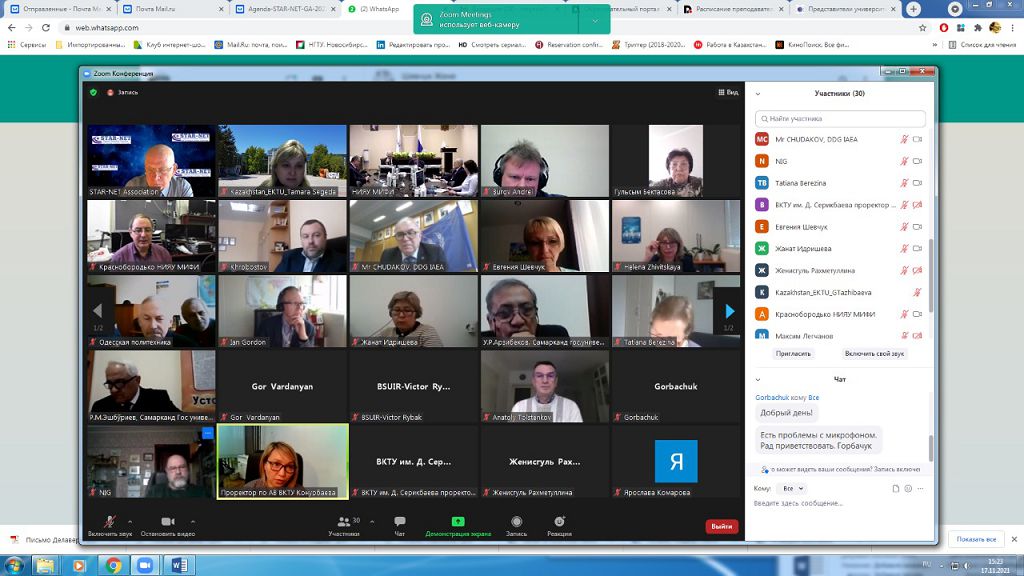Image resolution: width=1024 pixels, height=576 pixels.
Task: Click Chrome reload page icon
Action: [46, 27]
